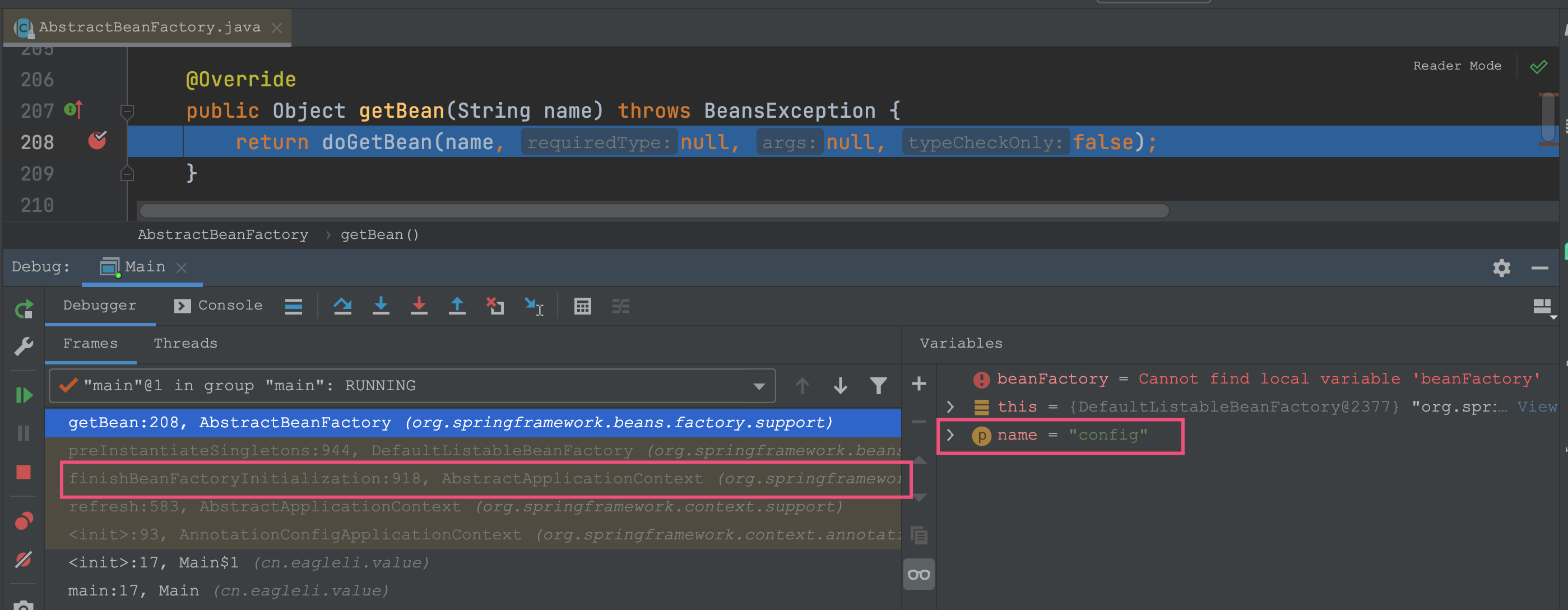Viewport: 1568px width, 610px height.
Task: Click AbstractBeanFactory in the breadcrumb
Action: (x=223, y=234)
